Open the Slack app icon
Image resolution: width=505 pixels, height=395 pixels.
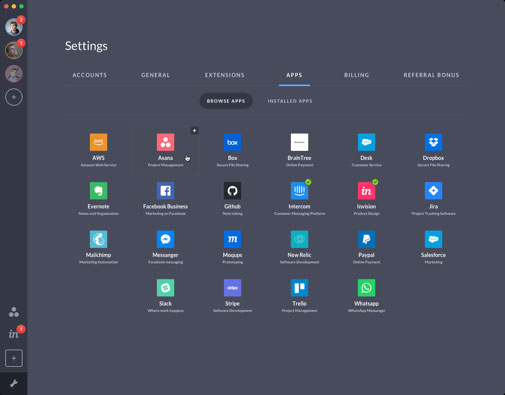pyautogui.click(x=165, y=288)
